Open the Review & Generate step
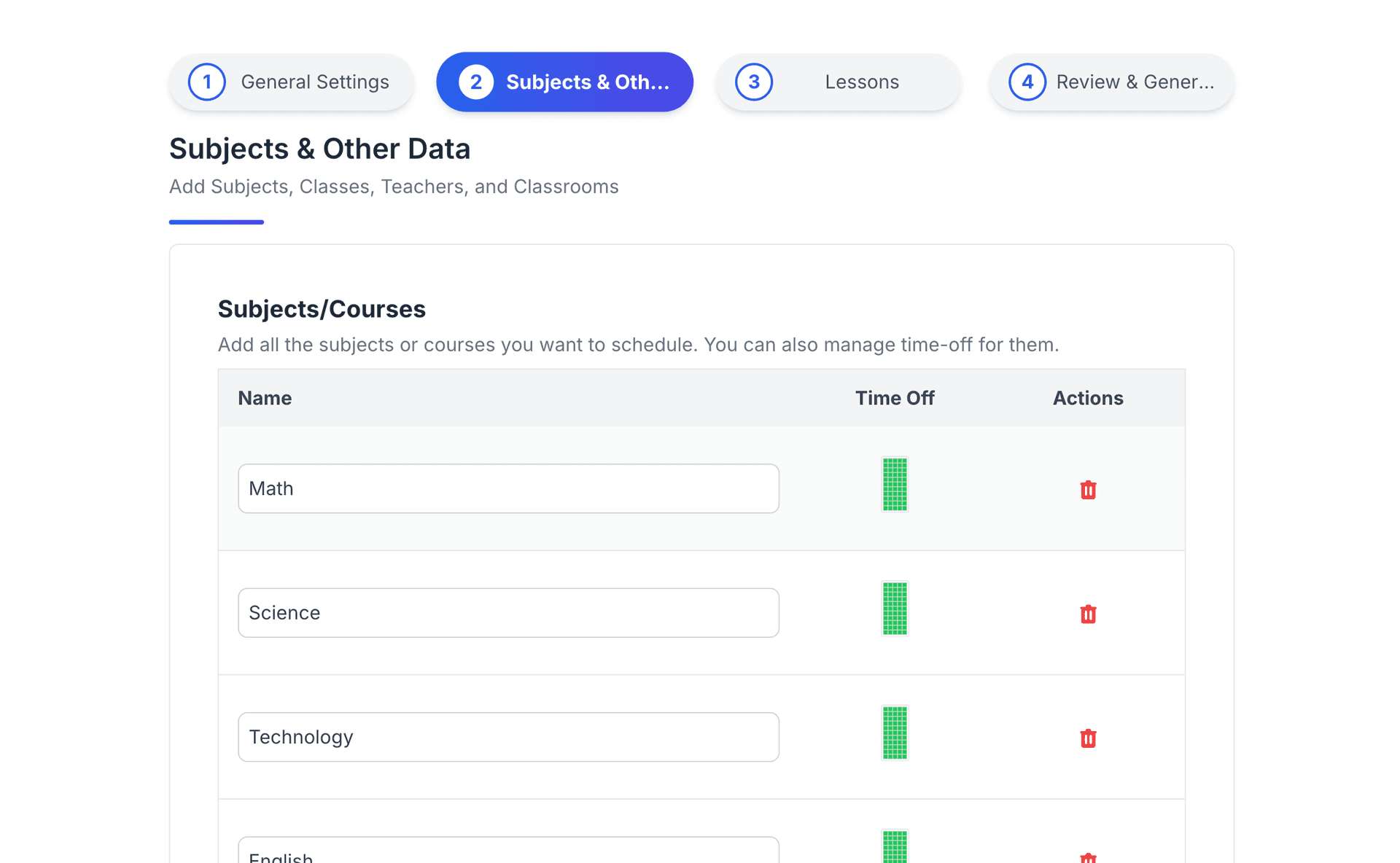This screenshot has height=863, width=1400. coord(1110,82)
